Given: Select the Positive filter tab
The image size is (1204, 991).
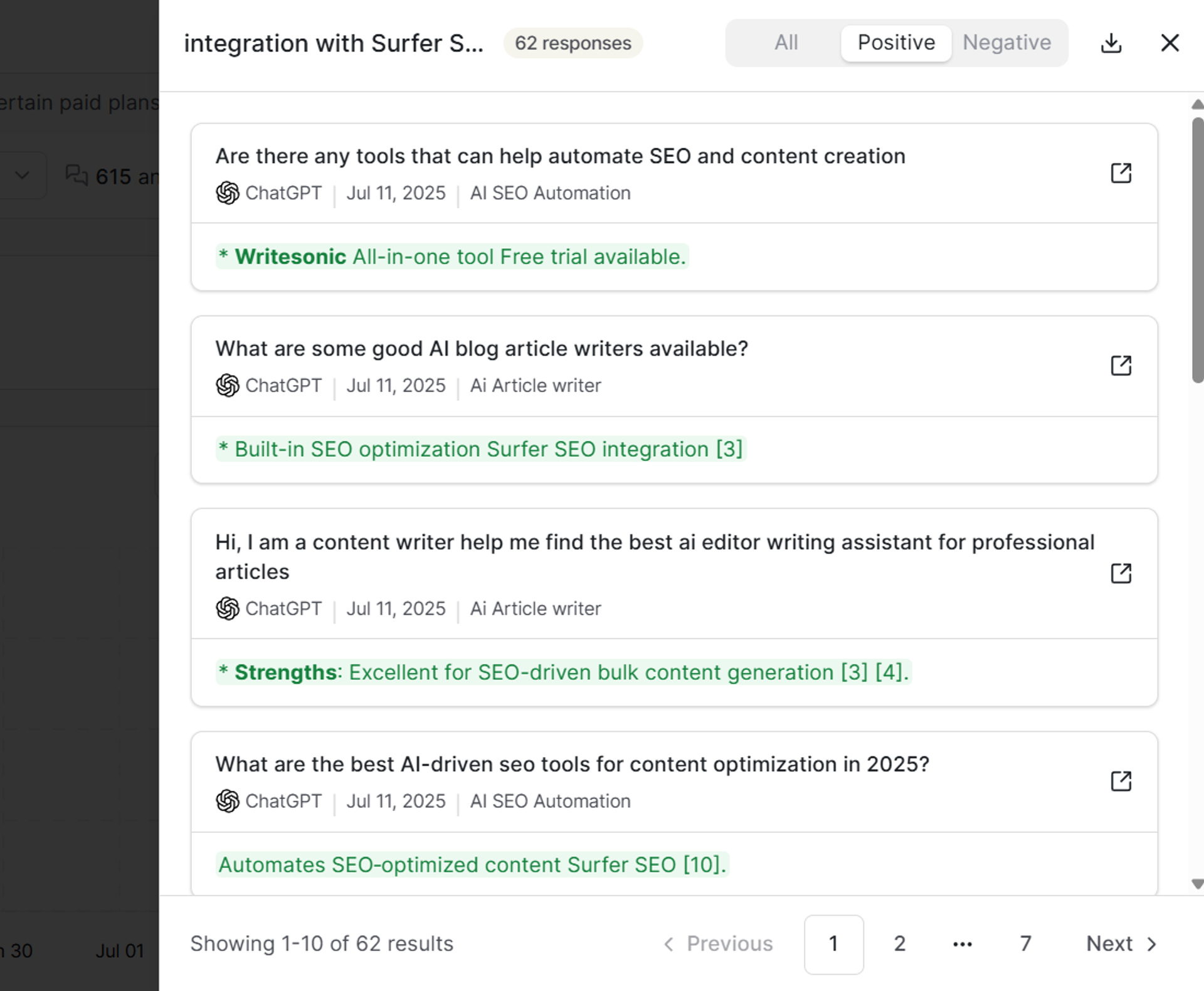Looking at the screenshot, I should 896,43.
